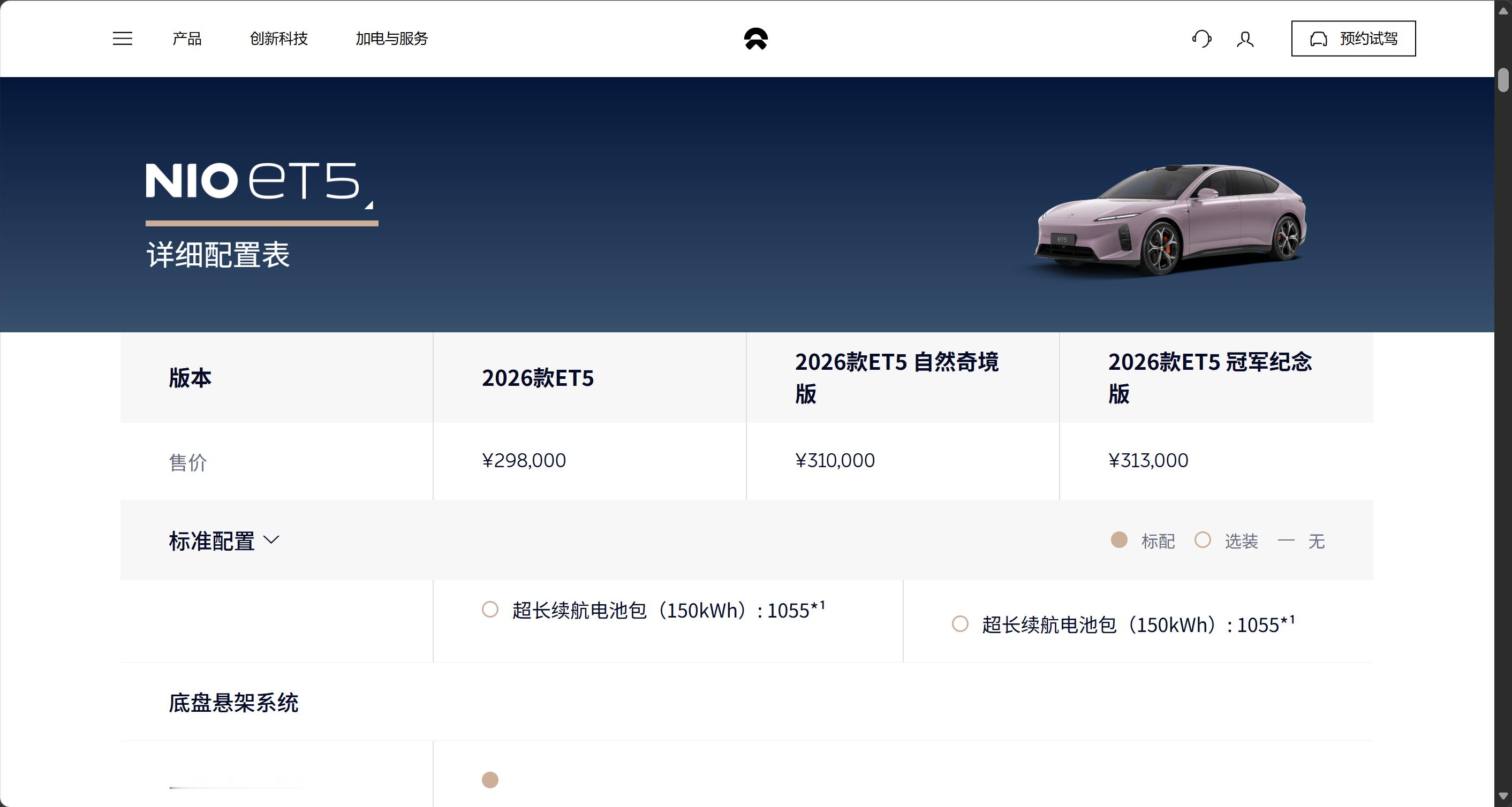This screenshot has height=807, width=1512.
Task: Open customer service headset icon
Action: pos(1201,39)
